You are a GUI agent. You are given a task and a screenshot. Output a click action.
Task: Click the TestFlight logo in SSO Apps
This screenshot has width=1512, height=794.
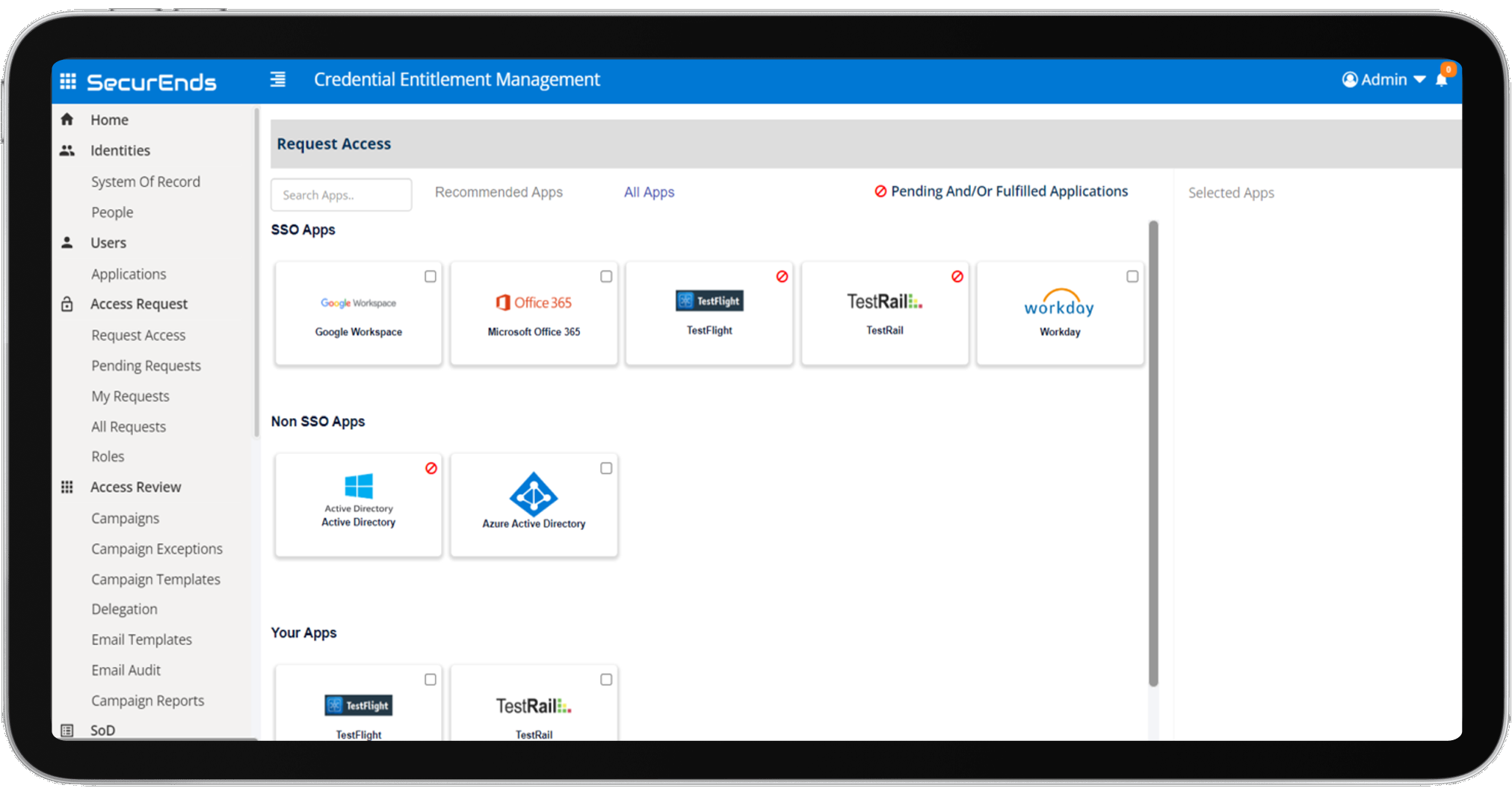[x=709, y=301]
